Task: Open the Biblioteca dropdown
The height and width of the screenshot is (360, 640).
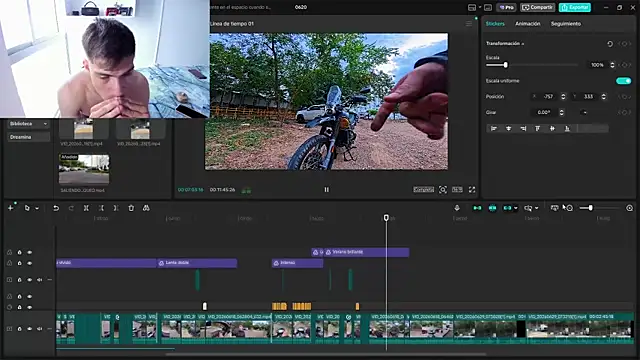Action: click(x=28, y=124)
